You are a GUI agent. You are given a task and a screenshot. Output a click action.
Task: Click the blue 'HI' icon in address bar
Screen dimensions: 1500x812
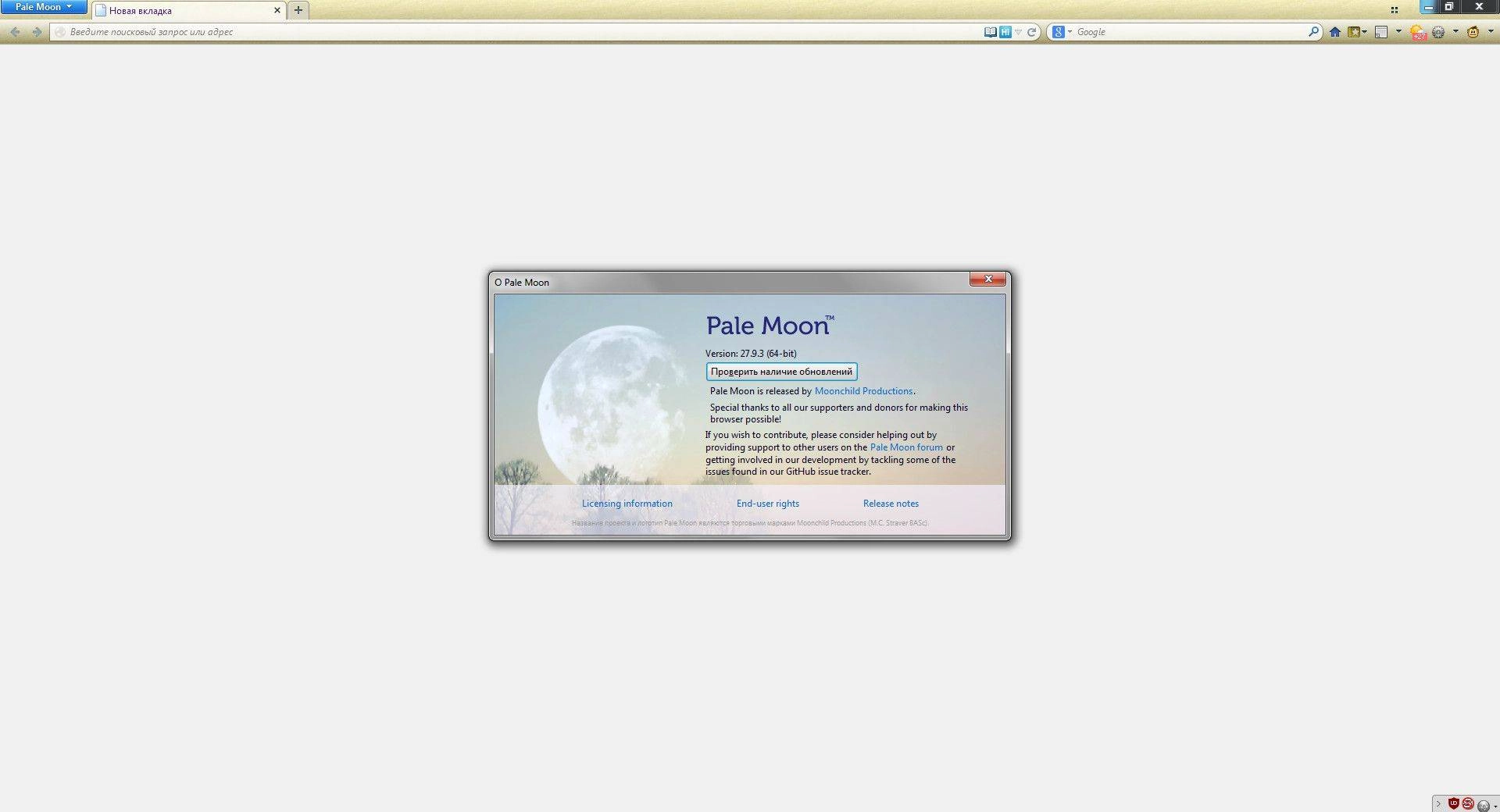coord(1005,32)
